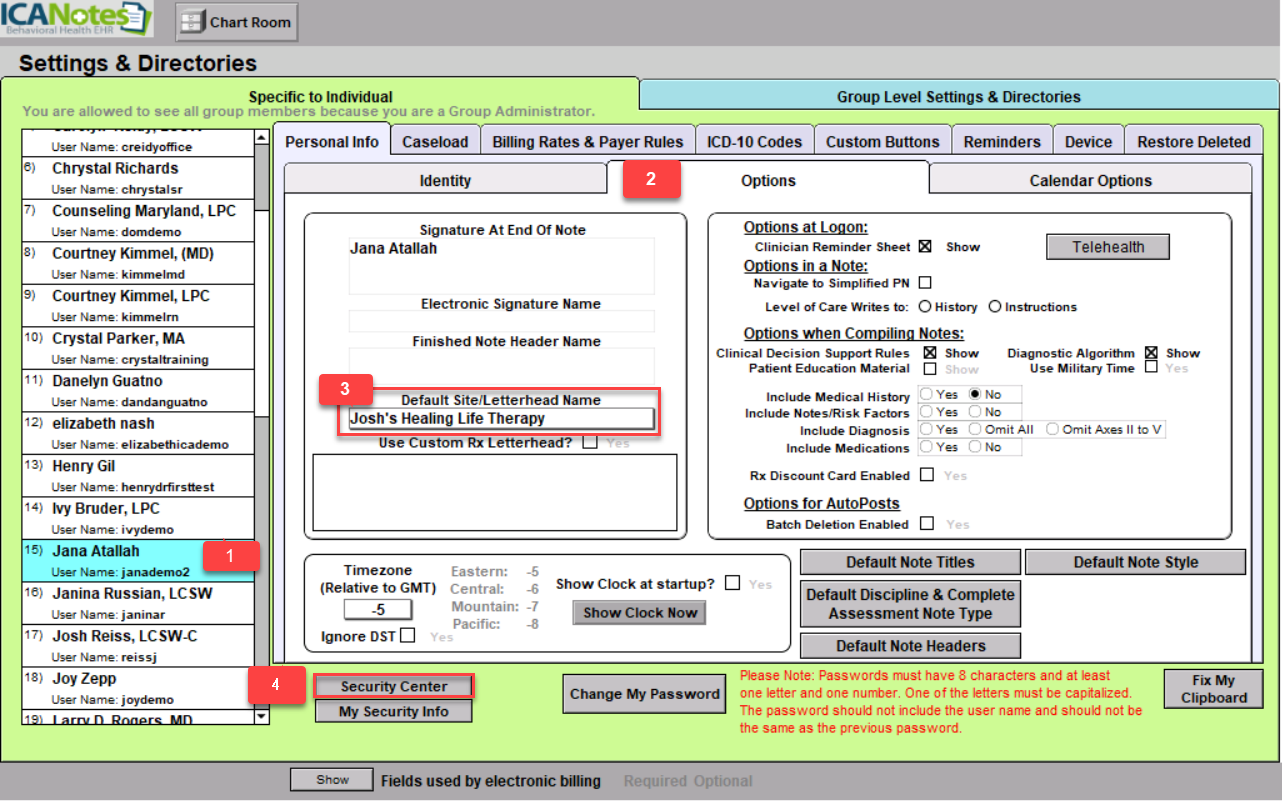
Task: Switch to Group Level Settings & Directories
Action: click(958, 97)
